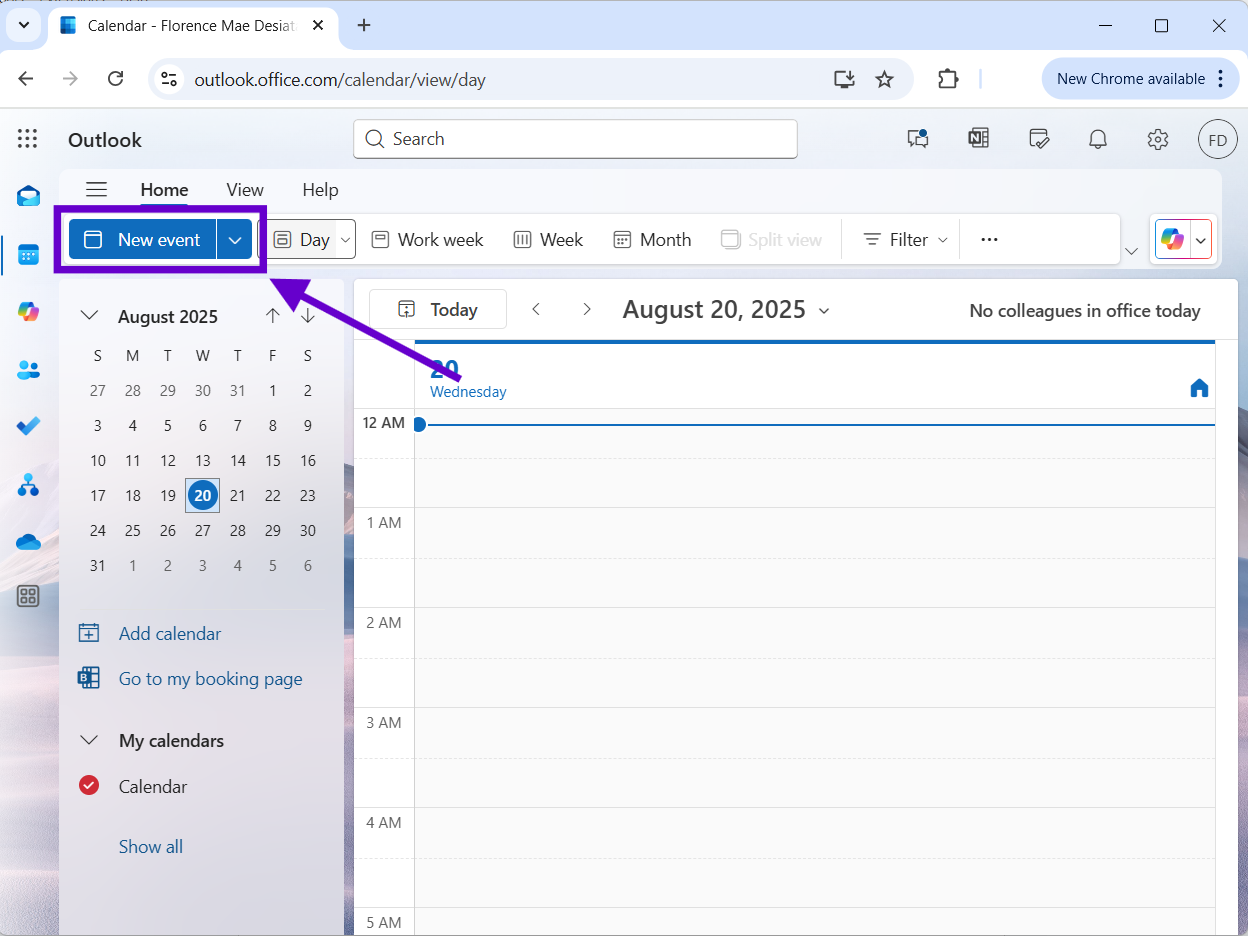The height and width of the screenshot is (936, 1248).
Task: Click the work location home icon
Action: click(x=1199, y=388)
